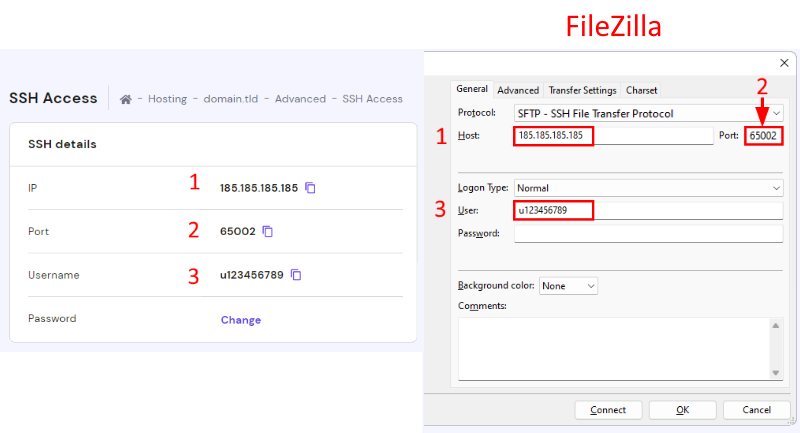Click the Comments box scrollbar down arrow
Image resolution: width=800 pixels, height=433 pixels.
click(776, 372)
